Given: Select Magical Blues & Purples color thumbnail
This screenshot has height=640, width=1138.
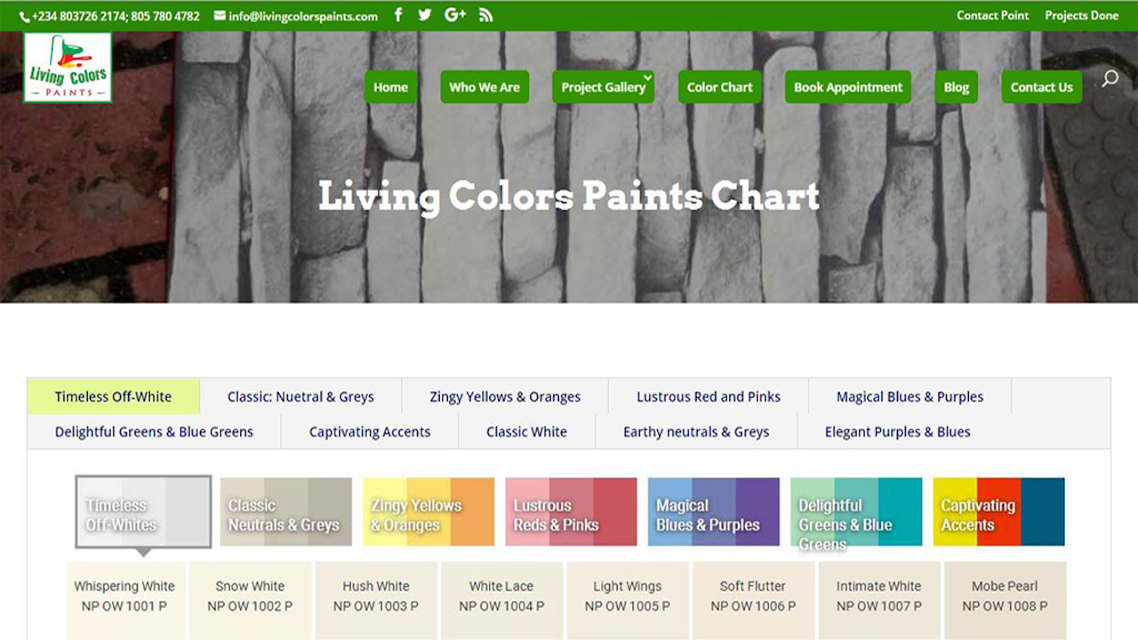Looking at the screenshot, I should 713,512.
